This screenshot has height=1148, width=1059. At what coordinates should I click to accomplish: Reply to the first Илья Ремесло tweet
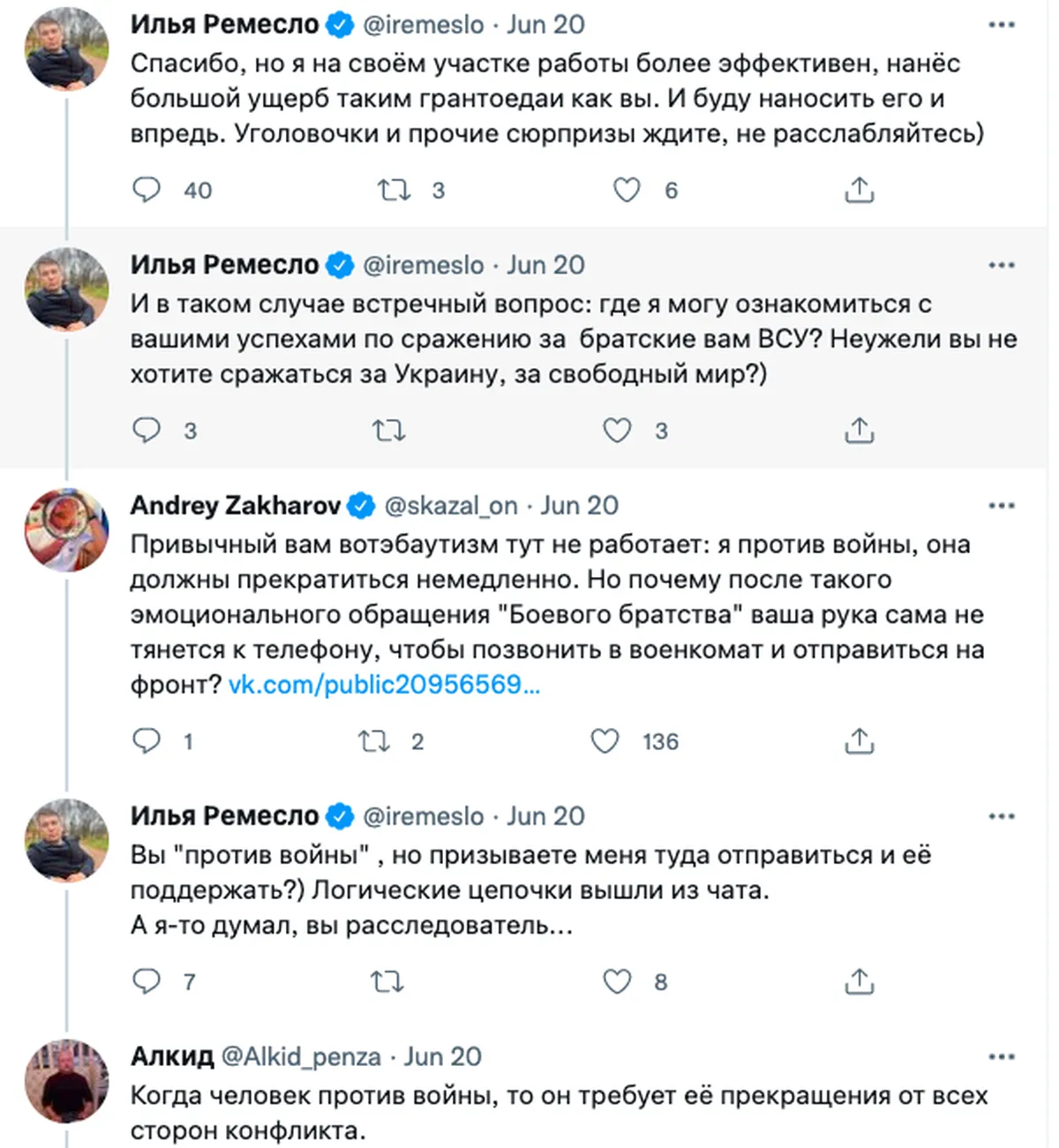tap(146, 190)
